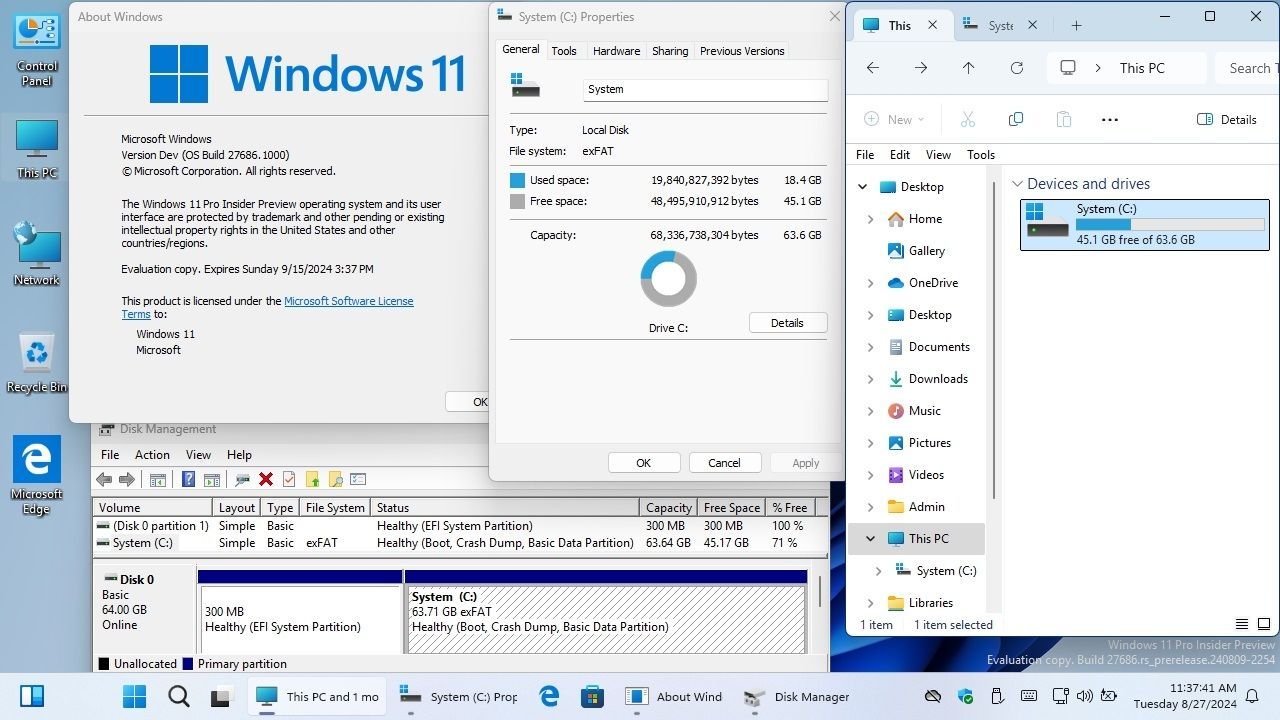Switch Explorer to details list view

(x=1242, y=624)
